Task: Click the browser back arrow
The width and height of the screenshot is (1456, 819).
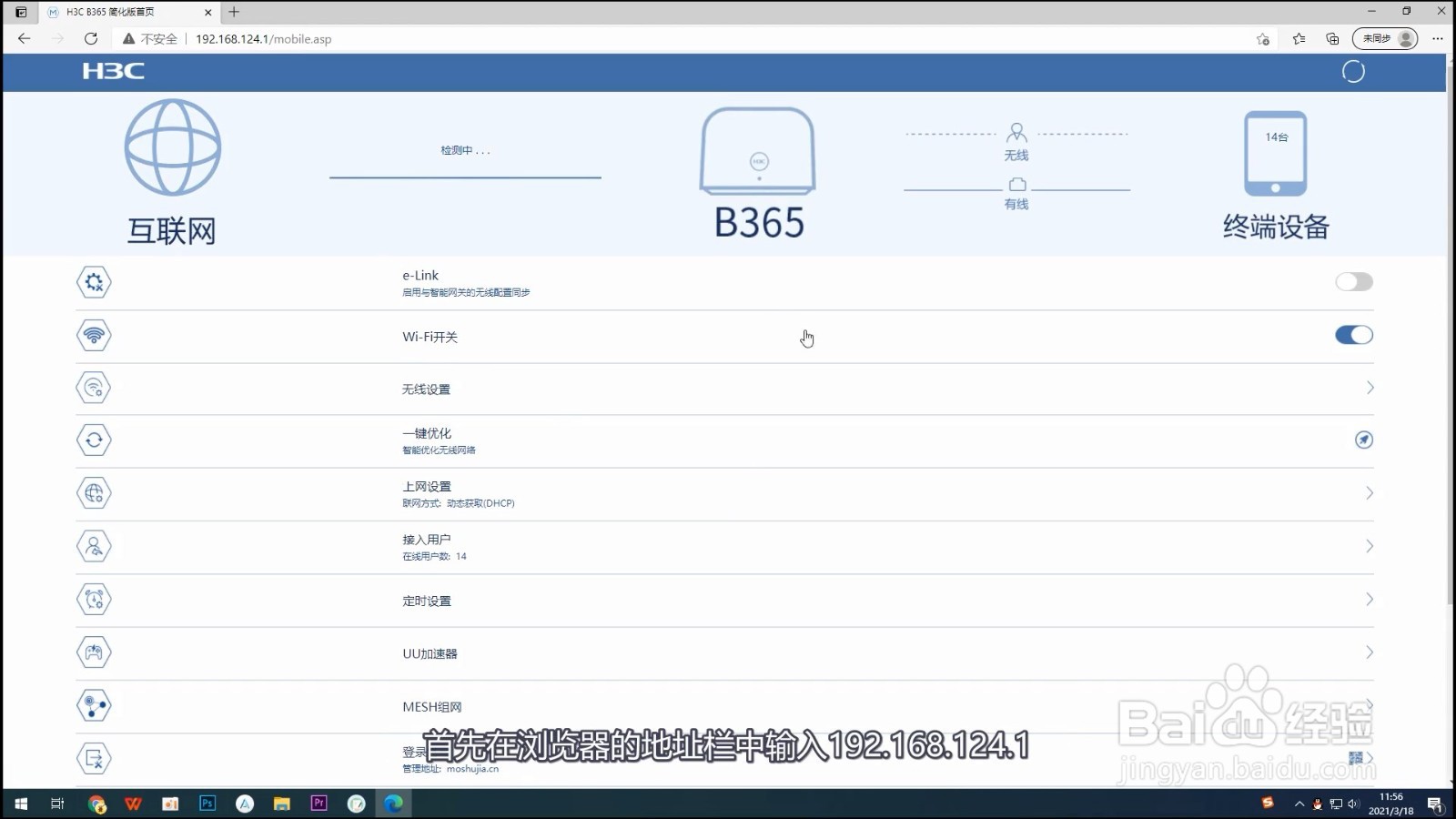Action: [x=25, y=38]
